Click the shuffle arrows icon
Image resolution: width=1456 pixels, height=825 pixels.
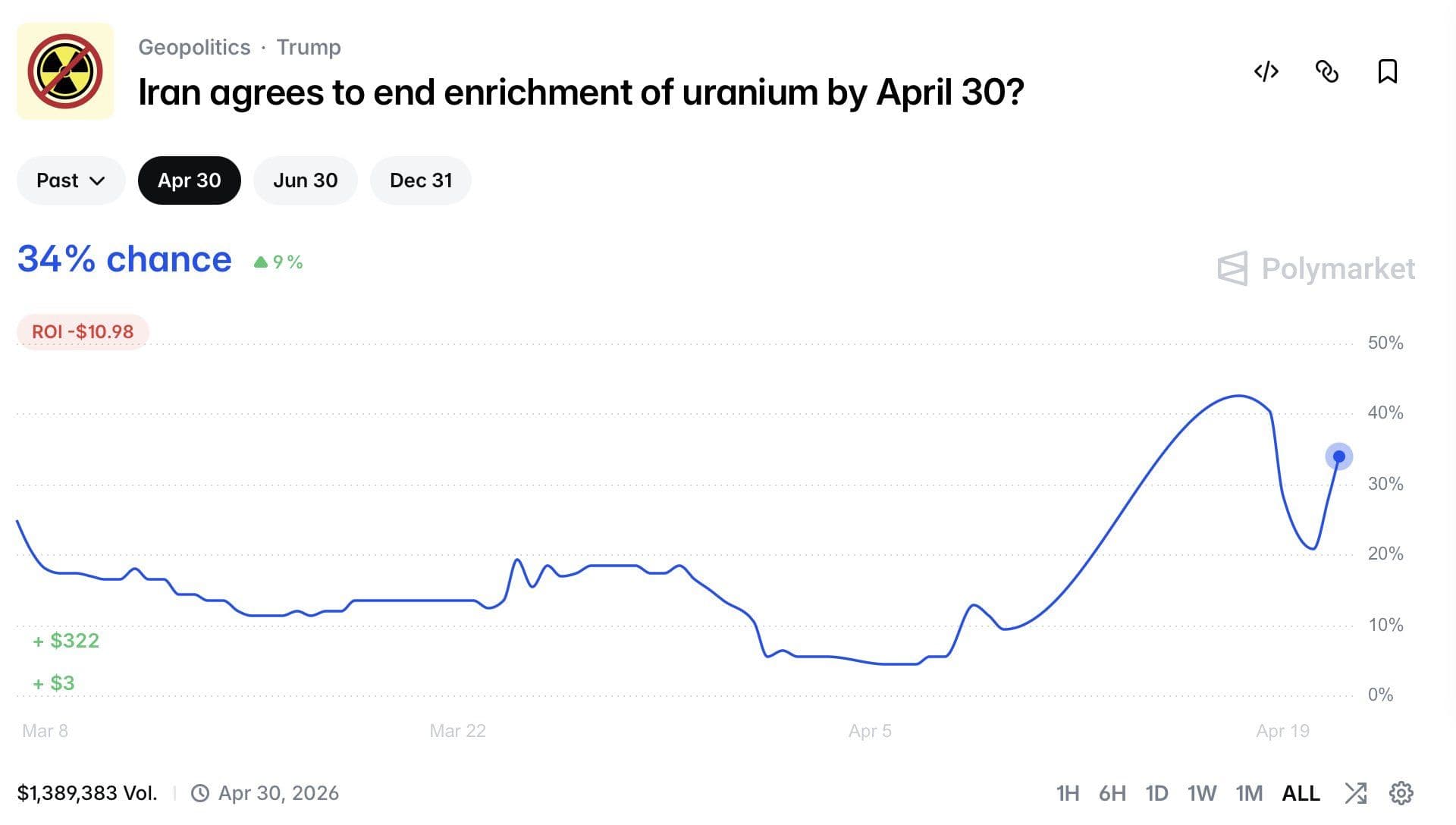[1355, 793]
